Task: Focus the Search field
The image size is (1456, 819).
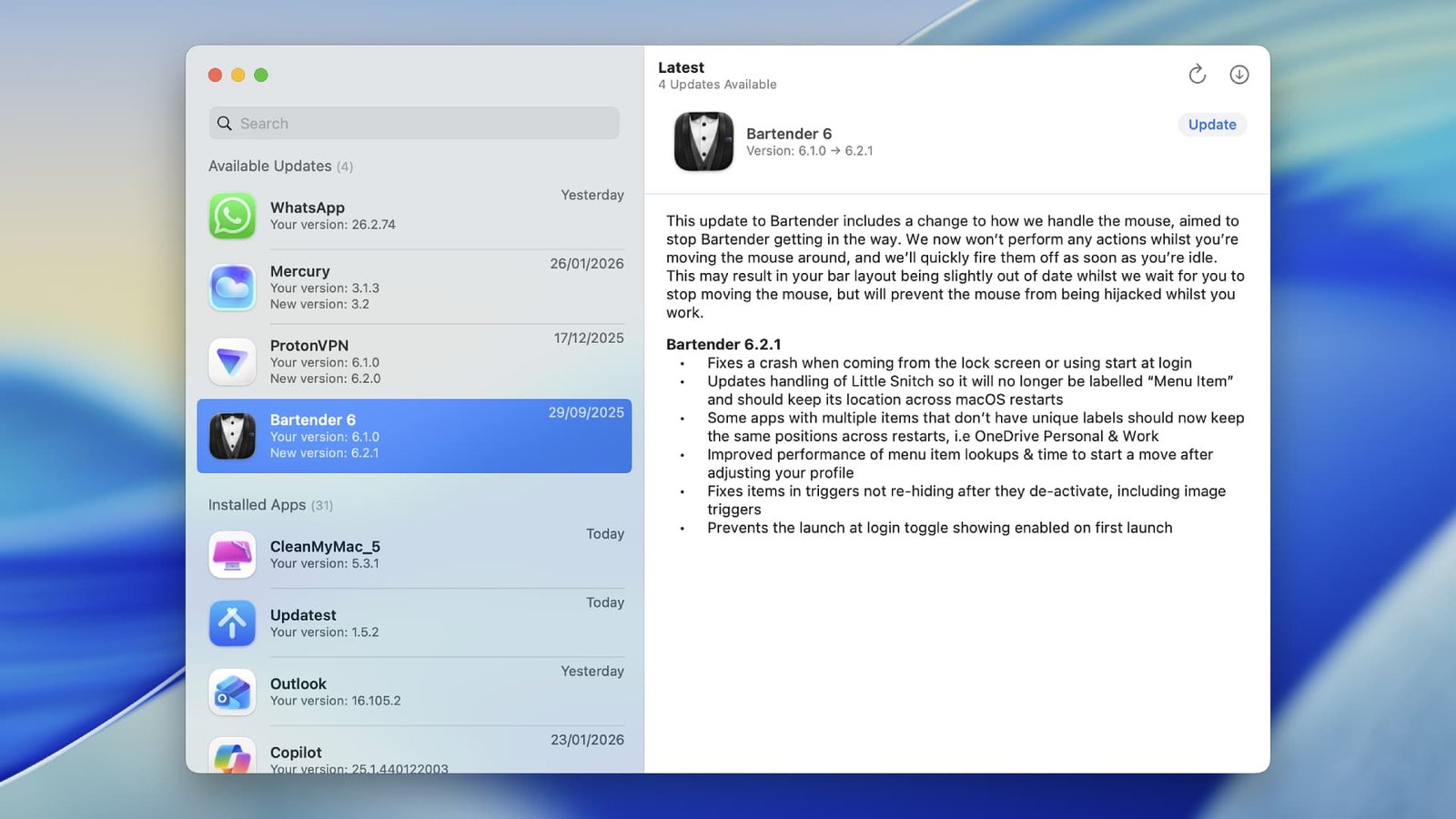Action: [414, 124]
